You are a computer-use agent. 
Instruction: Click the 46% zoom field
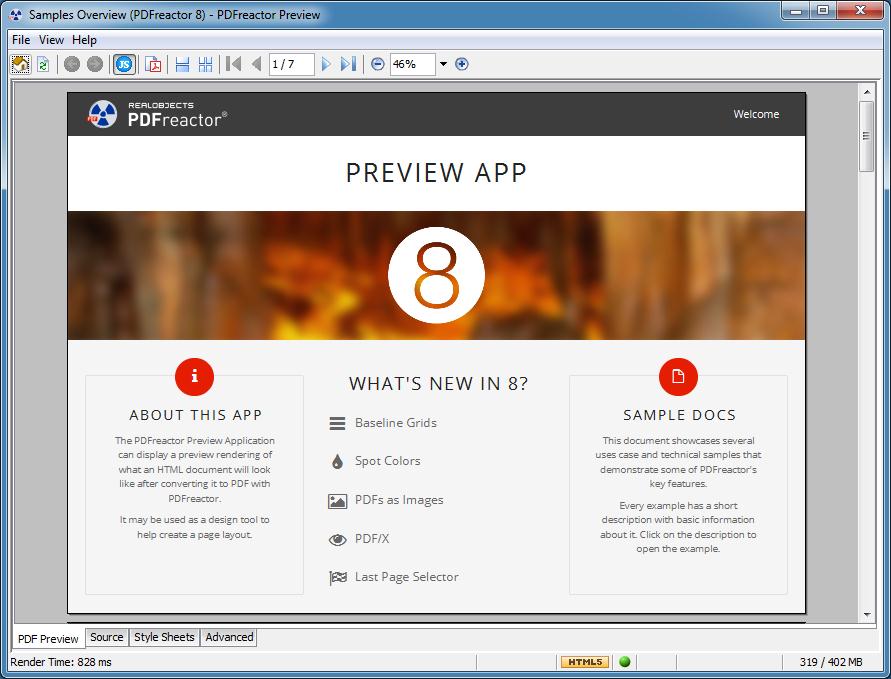413,64
